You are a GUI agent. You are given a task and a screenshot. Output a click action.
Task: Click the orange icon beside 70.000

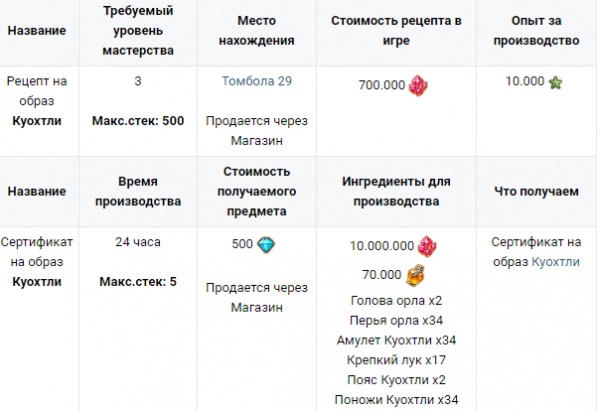[x=415, y=273]
